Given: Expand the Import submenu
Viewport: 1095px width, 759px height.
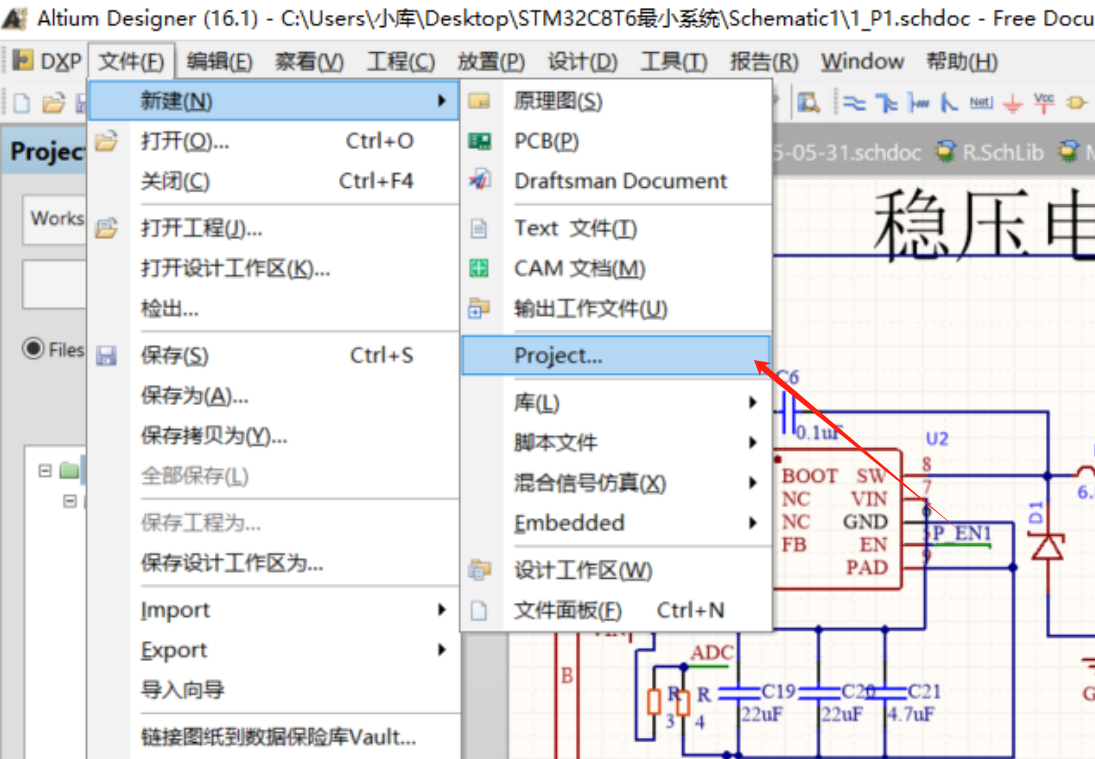Looking at the screenshot, I should coord(441,610).
